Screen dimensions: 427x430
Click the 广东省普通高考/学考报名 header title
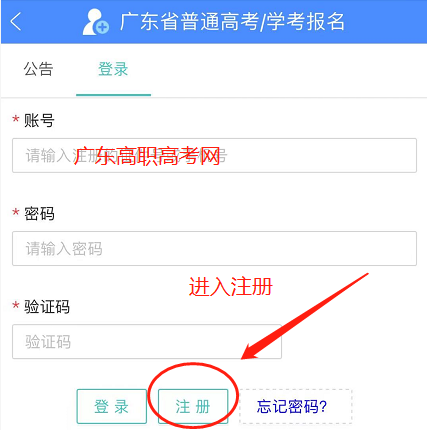(x=232, y=22)
